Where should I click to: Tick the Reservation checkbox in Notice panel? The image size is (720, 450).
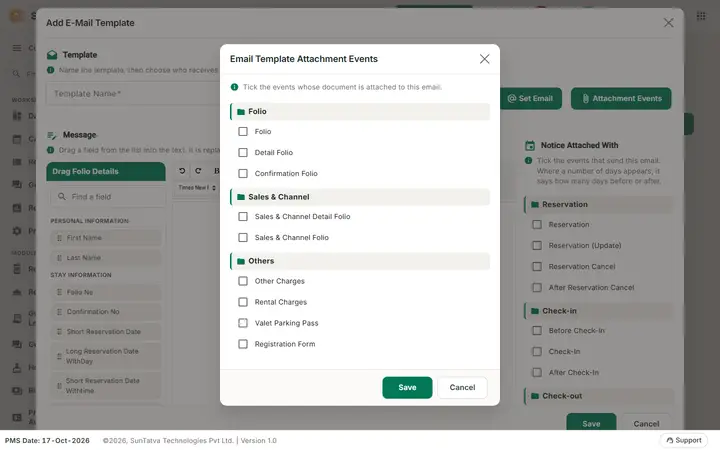537,225
